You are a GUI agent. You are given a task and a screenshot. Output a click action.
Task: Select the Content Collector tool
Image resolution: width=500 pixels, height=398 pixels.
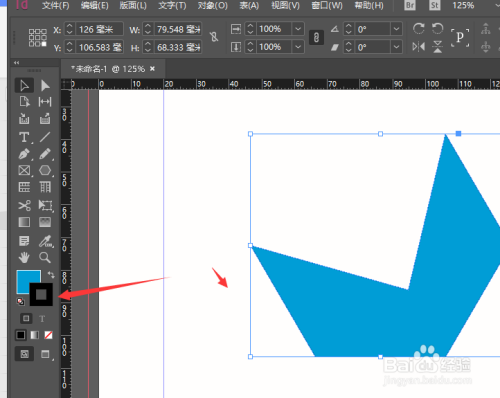click(24, 119)
